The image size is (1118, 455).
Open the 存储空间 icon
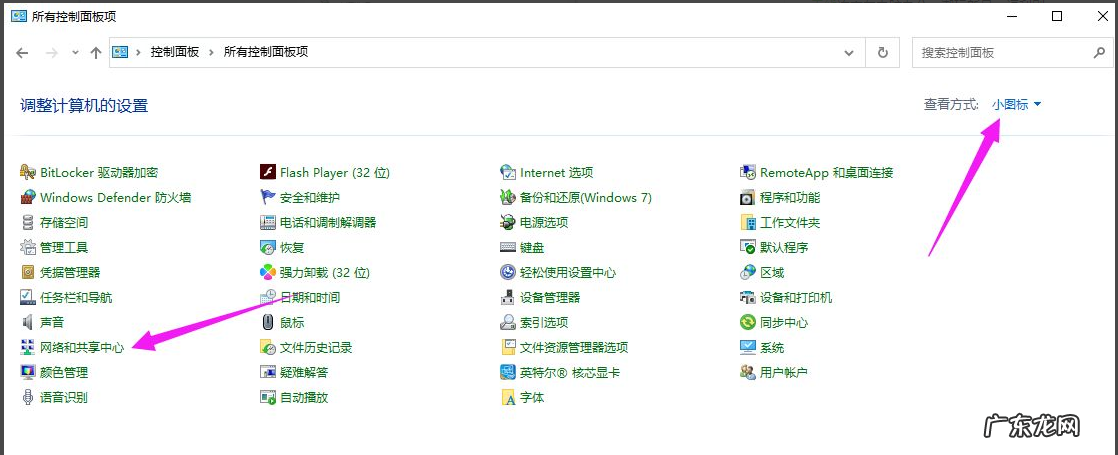28,223
